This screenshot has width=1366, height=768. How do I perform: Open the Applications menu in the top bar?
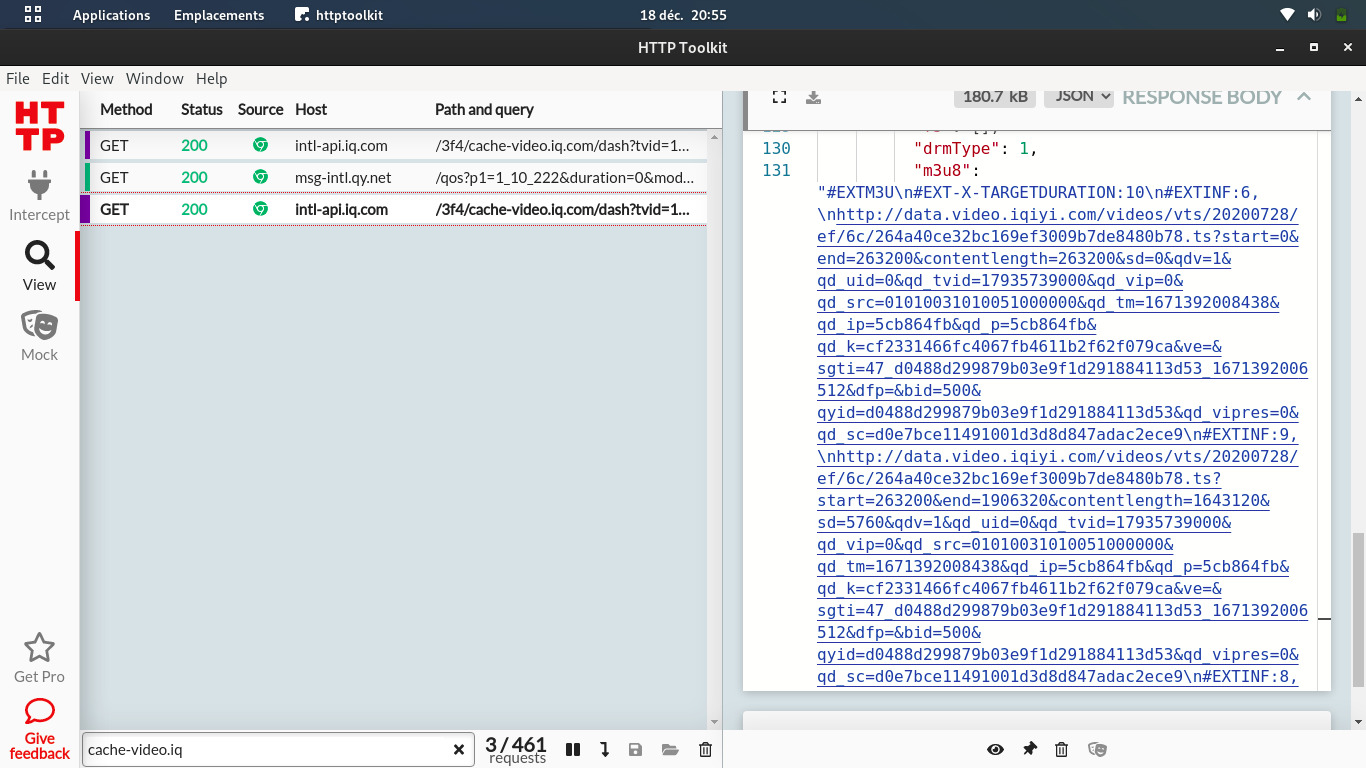coord(111,15)
